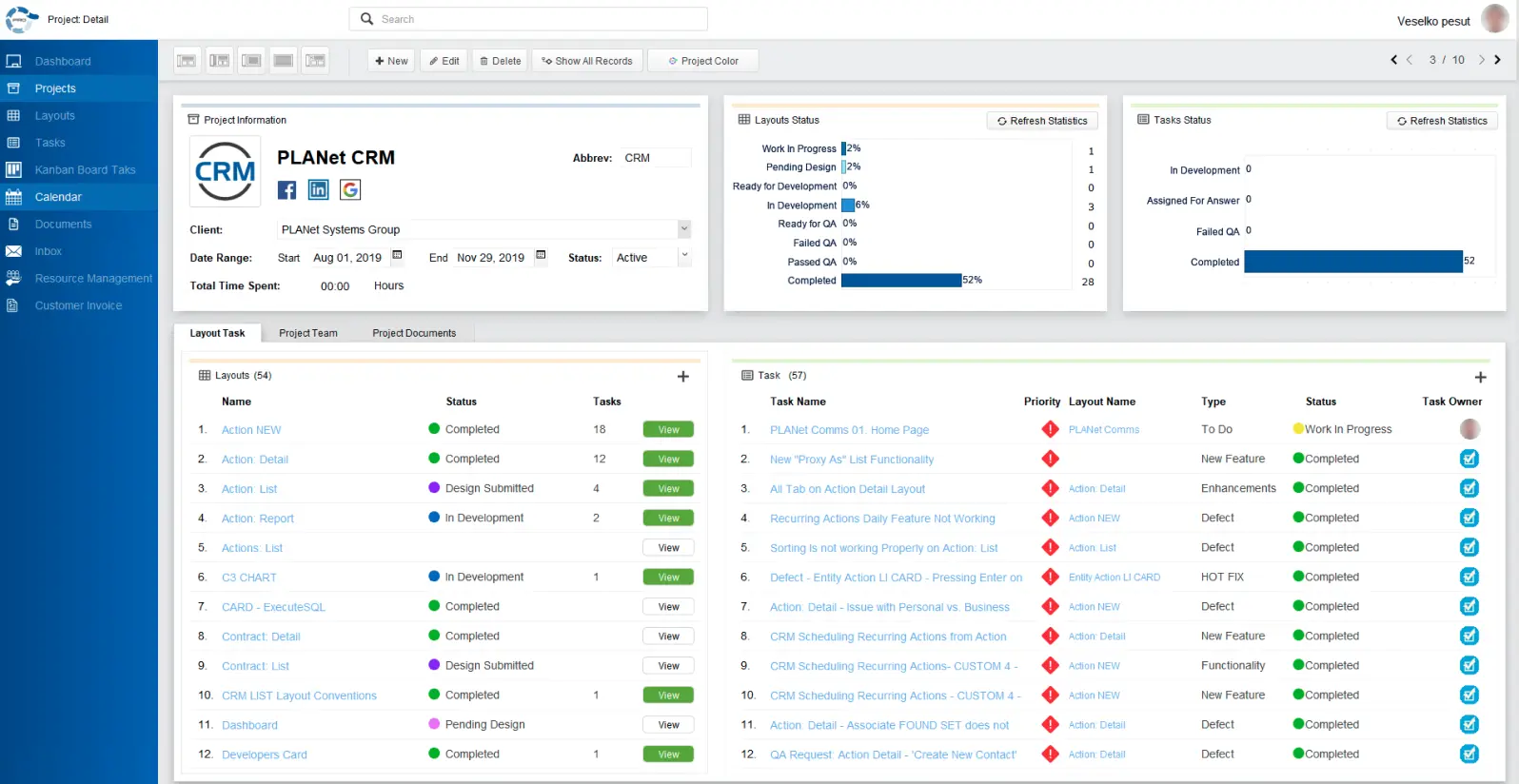Click Show All Records button

pyautogui.click(x=587, y=61)
